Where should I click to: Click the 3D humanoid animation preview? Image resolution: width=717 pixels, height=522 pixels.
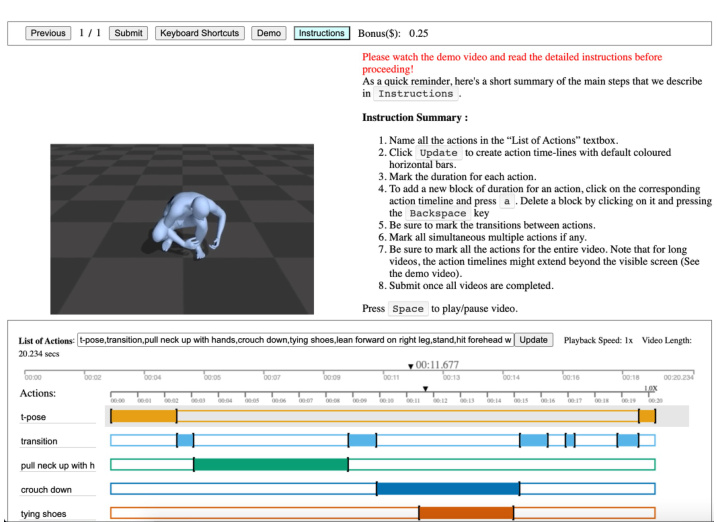(x=182, y=229)
